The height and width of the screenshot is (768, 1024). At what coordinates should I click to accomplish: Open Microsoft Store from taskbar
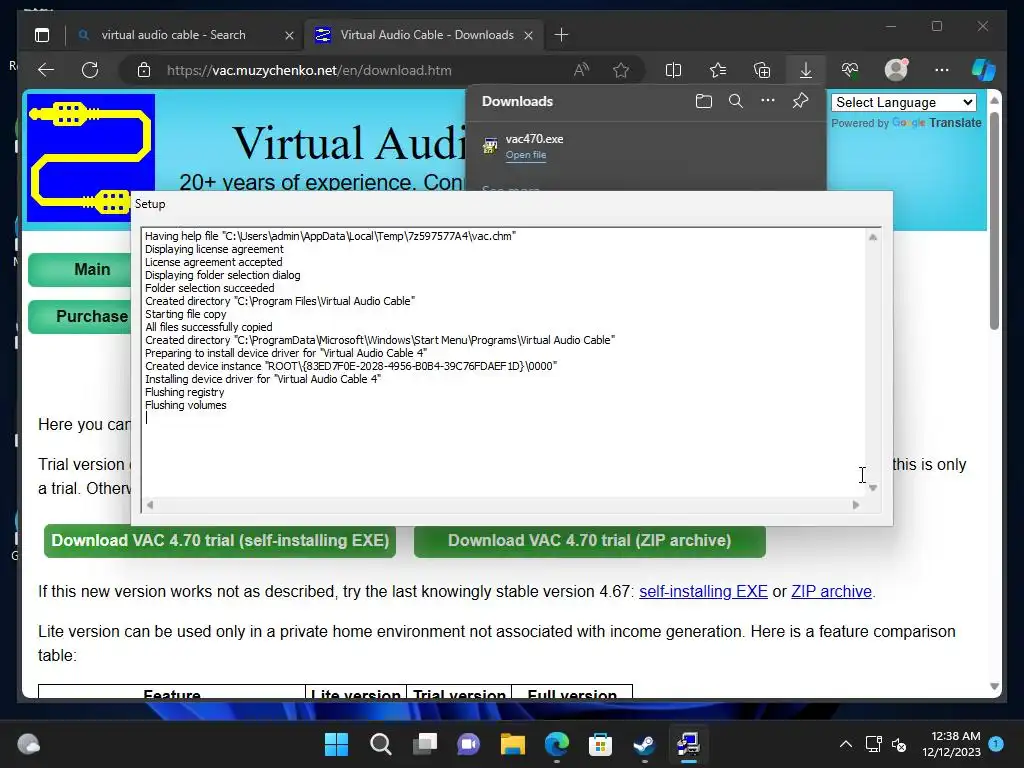(600, 744)
